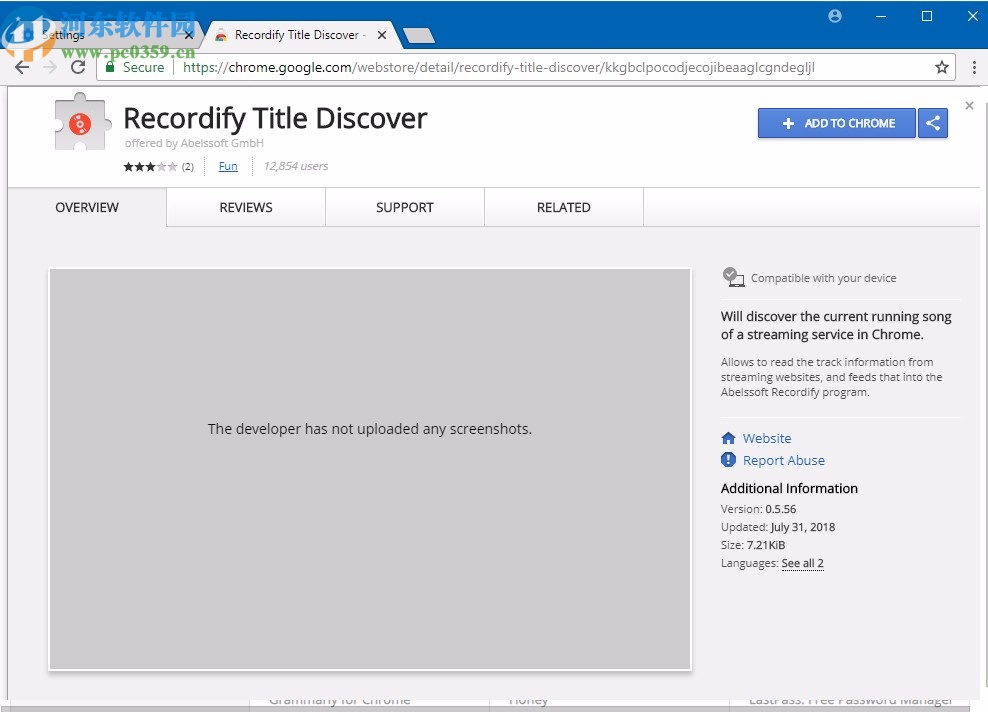Screen dimensions: 988x712
Task: Open the Chrome profile avatar icon
Action: tap(835, 16)
